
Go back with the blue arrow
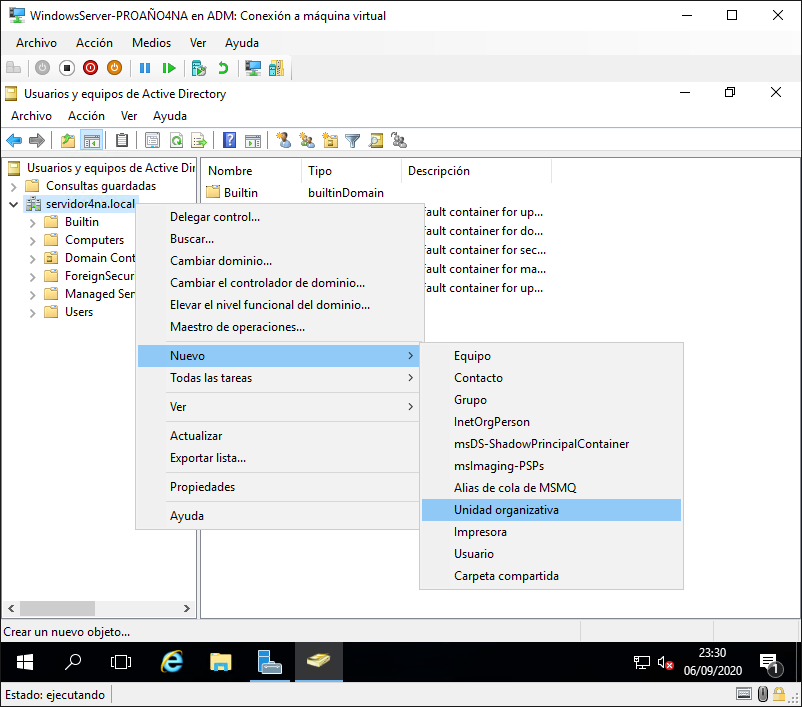14,140
